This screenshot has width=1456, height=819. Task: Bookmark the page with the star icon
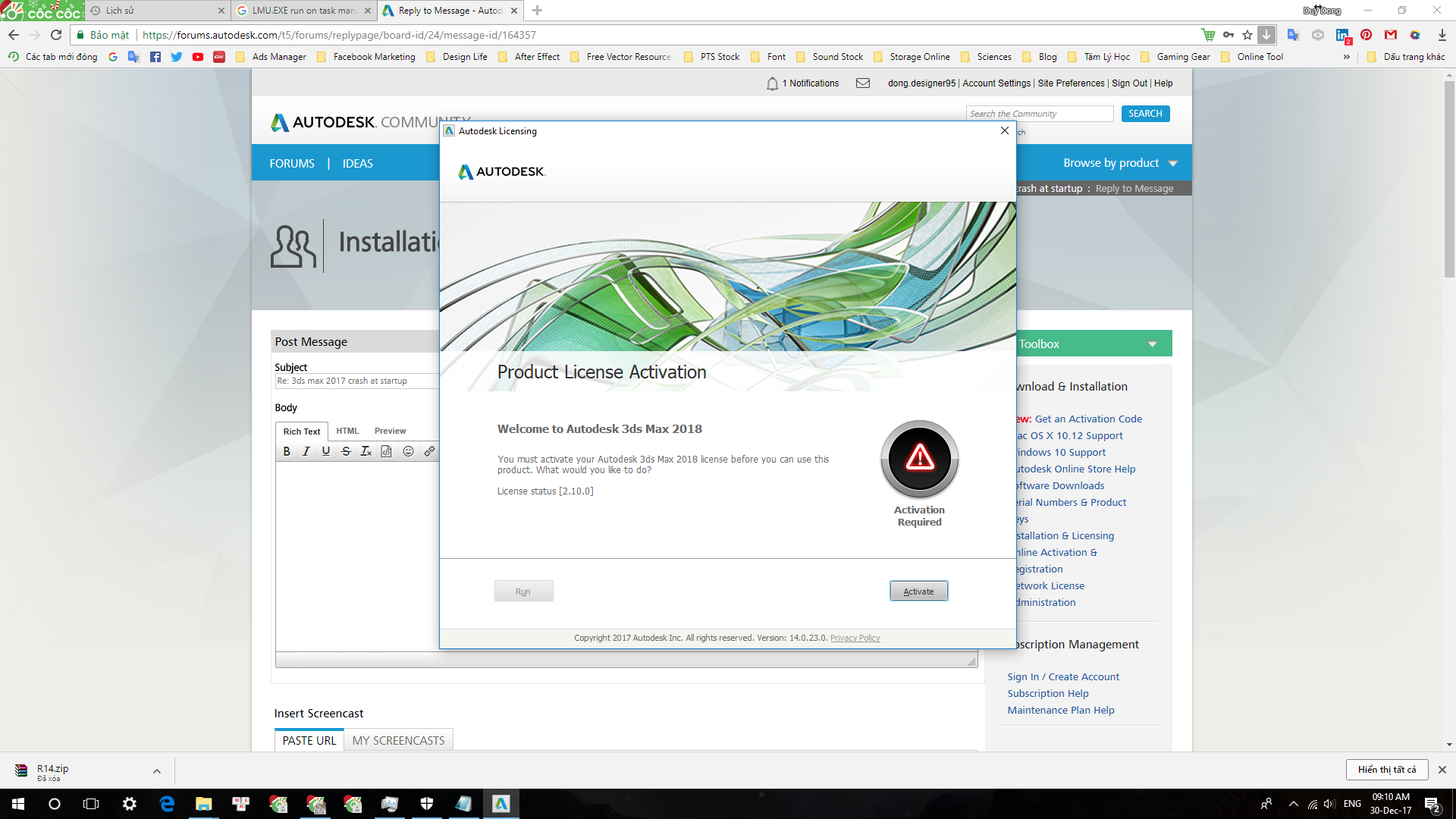1247,35
